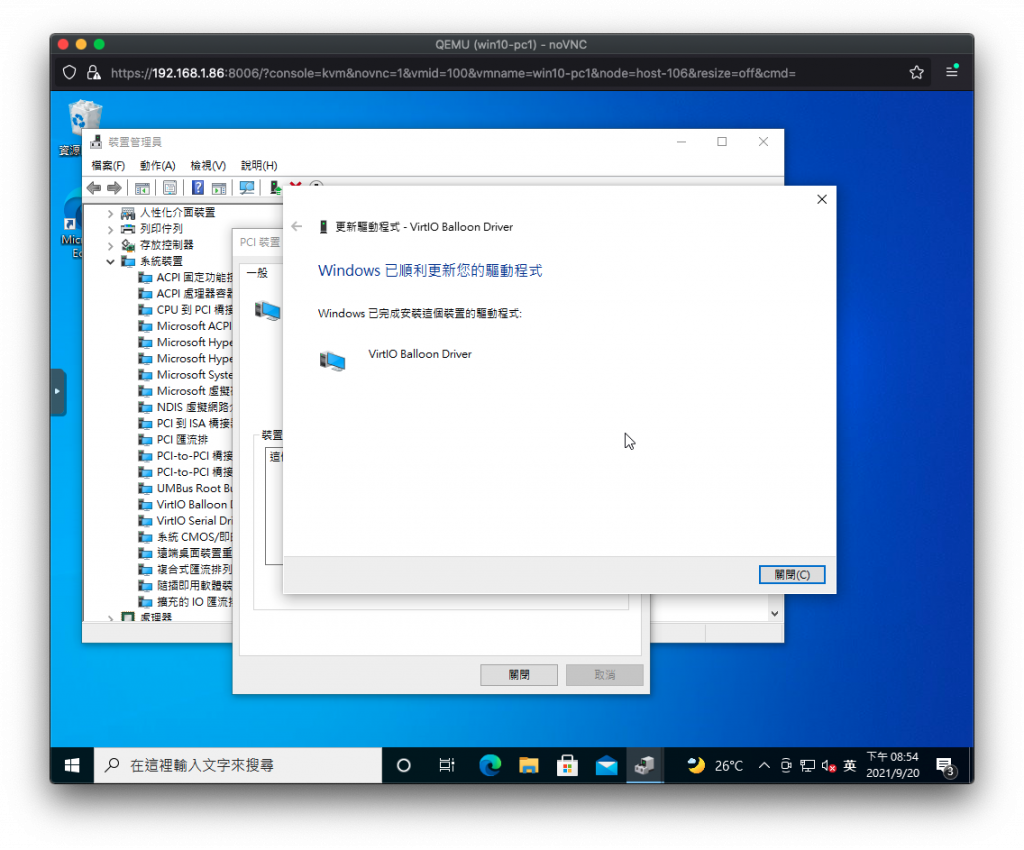The height and width of the screenshot is (850, 1024).
Task: Open Task View on the taskbar
Action: (x=447, y=765)
